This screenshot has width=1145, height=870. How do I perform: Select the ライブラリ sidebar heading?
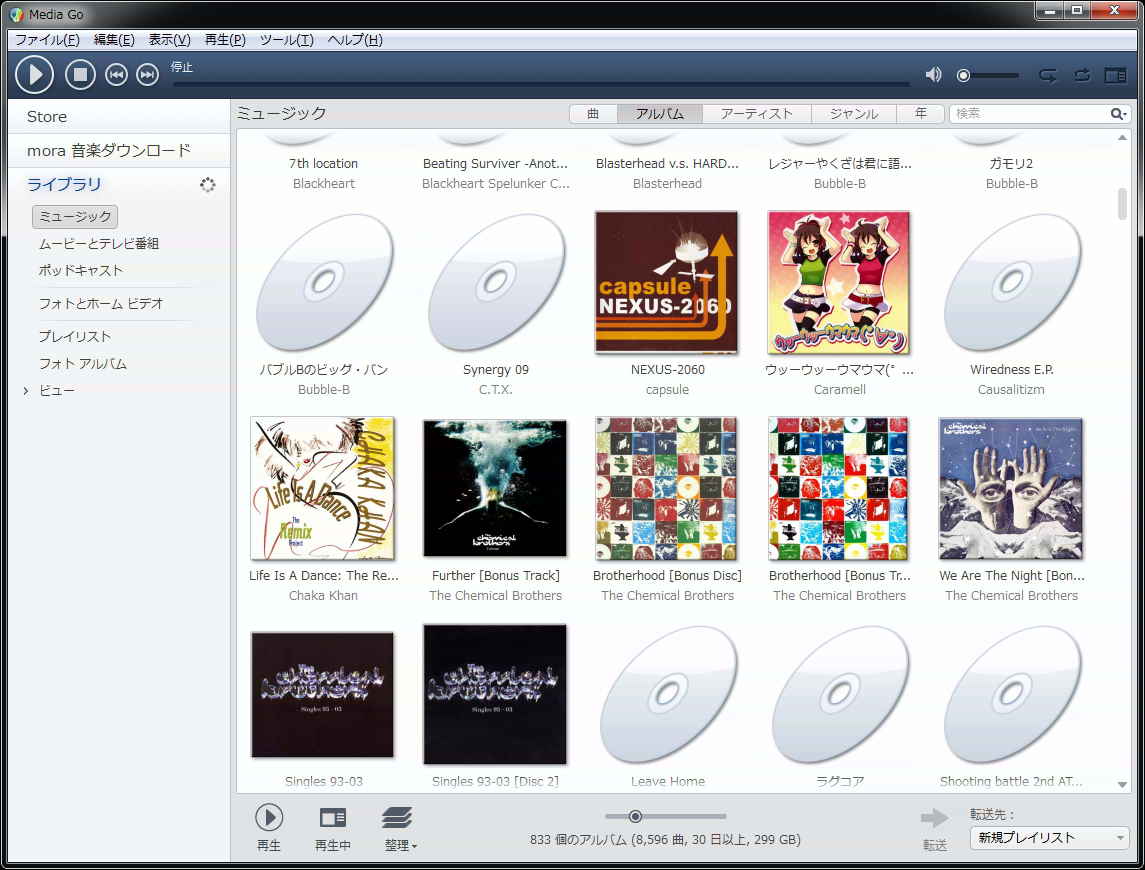(x=64, y=184)
